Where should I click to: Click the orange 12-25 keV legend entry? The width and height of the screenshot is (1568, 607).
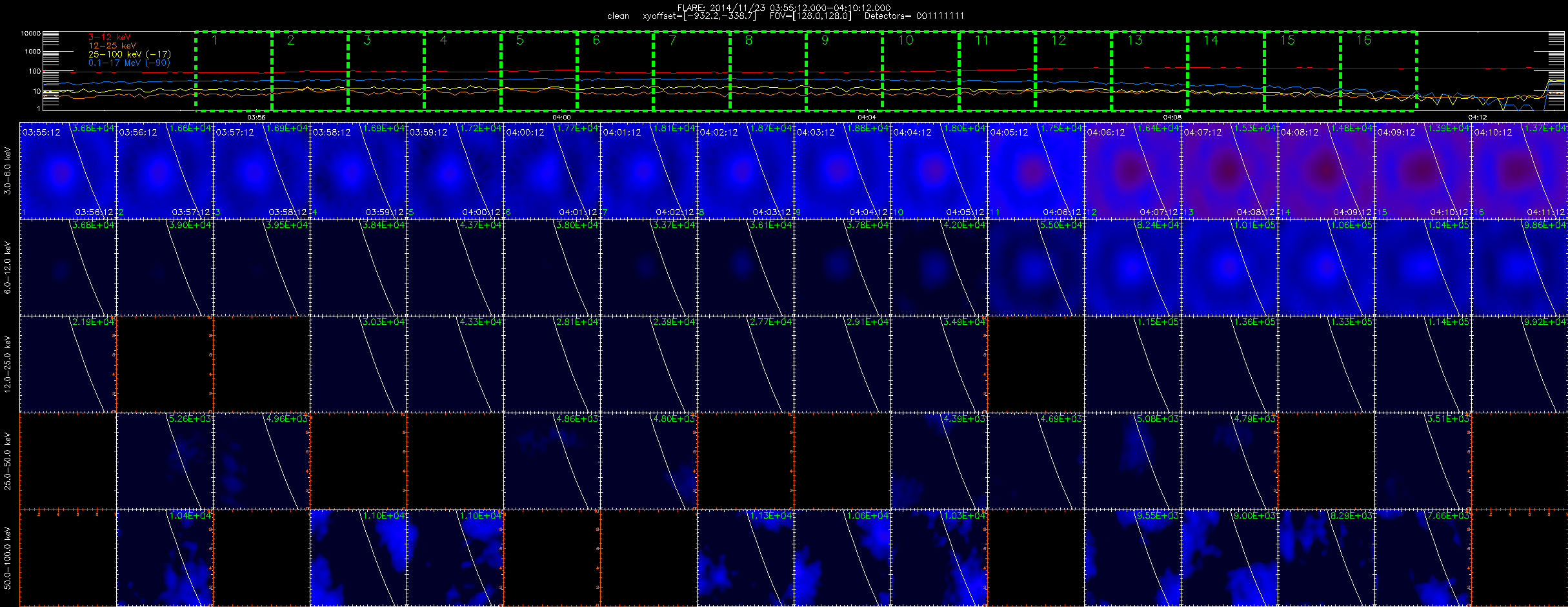click(x=112, y=46)
